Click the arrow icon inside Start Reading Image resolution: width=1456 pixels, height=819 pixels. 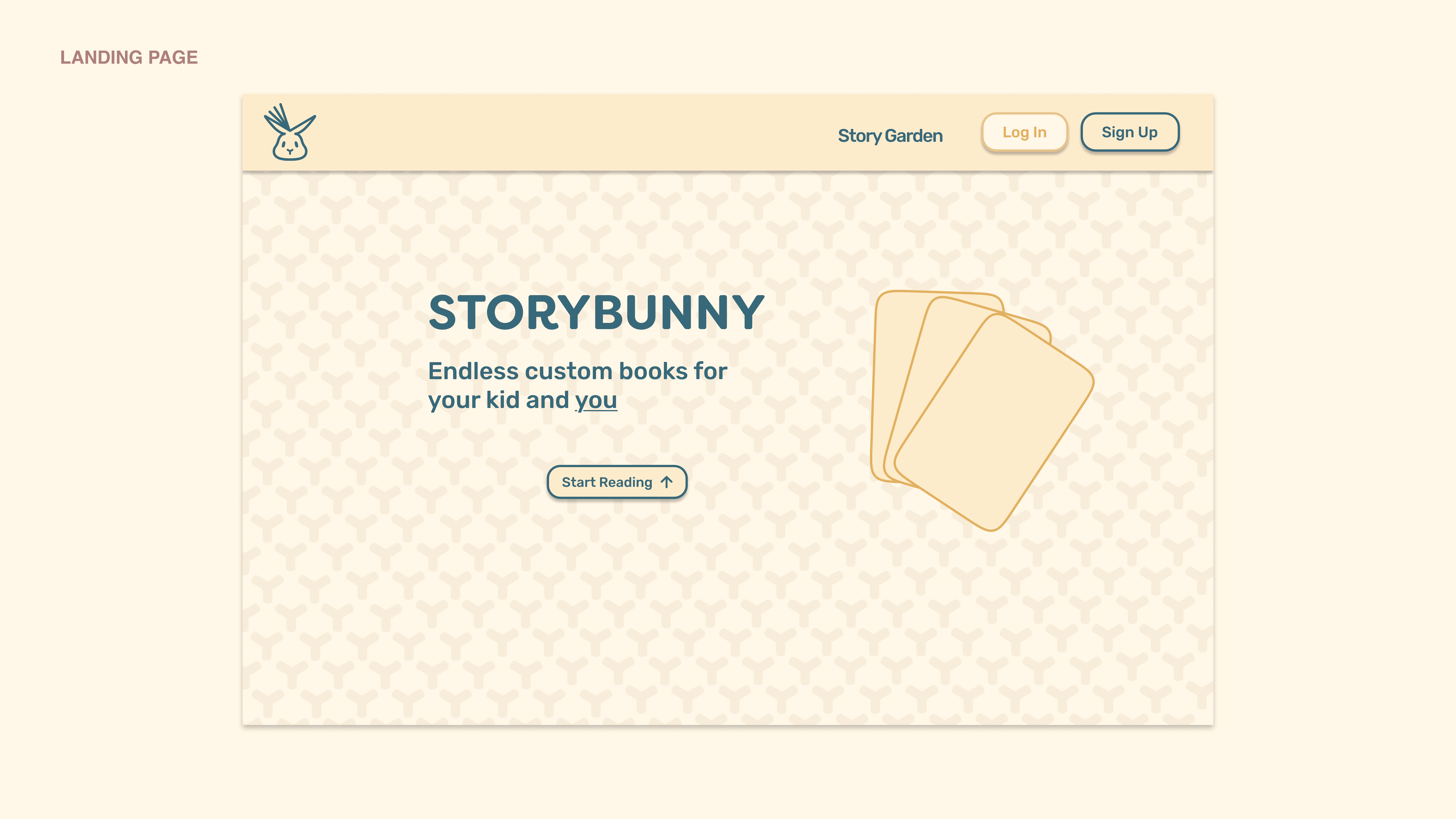pyautogui.click(x=666, y=482)
